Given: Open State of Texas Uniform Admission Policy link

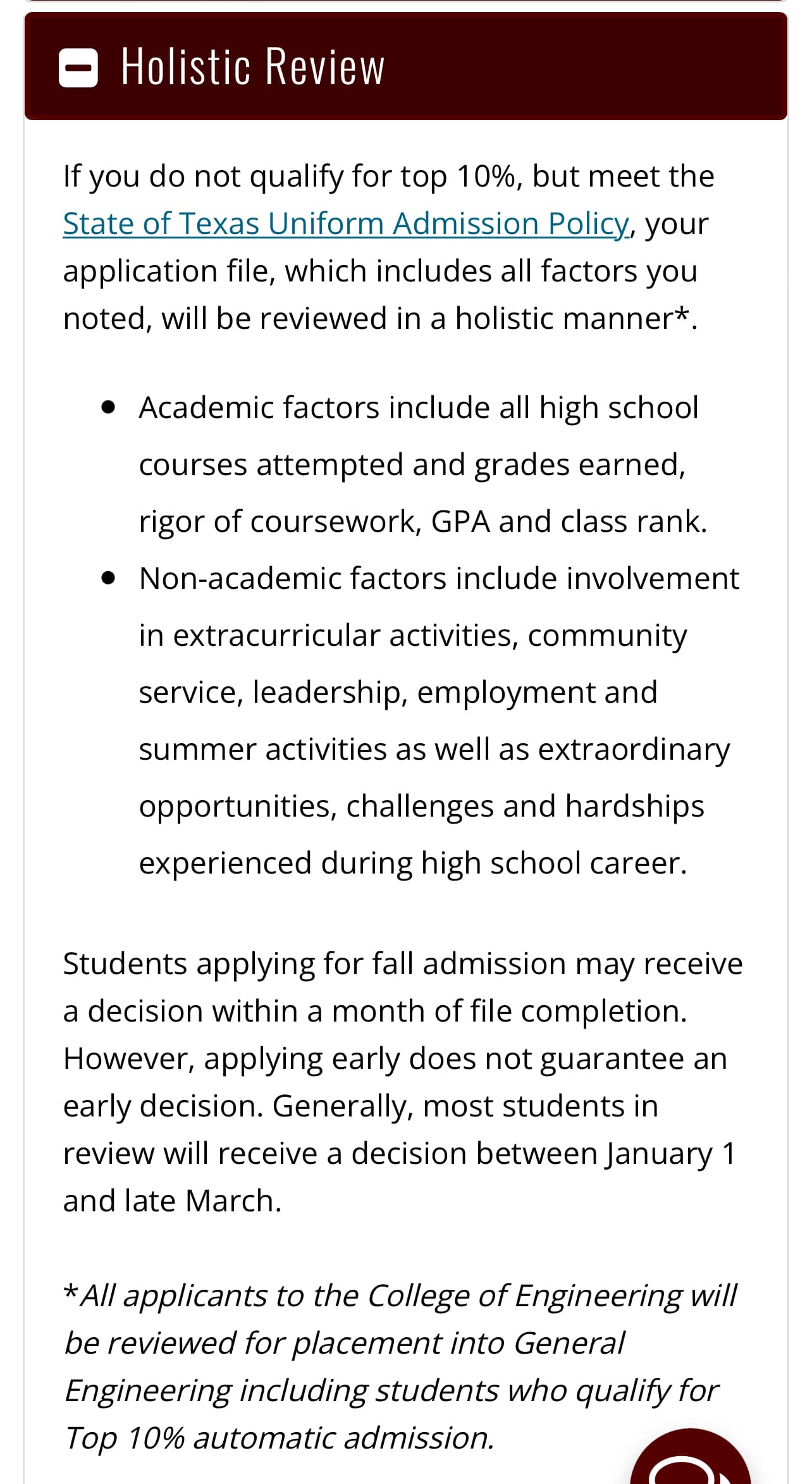Looking at the screenshot, I should [346, 224].
